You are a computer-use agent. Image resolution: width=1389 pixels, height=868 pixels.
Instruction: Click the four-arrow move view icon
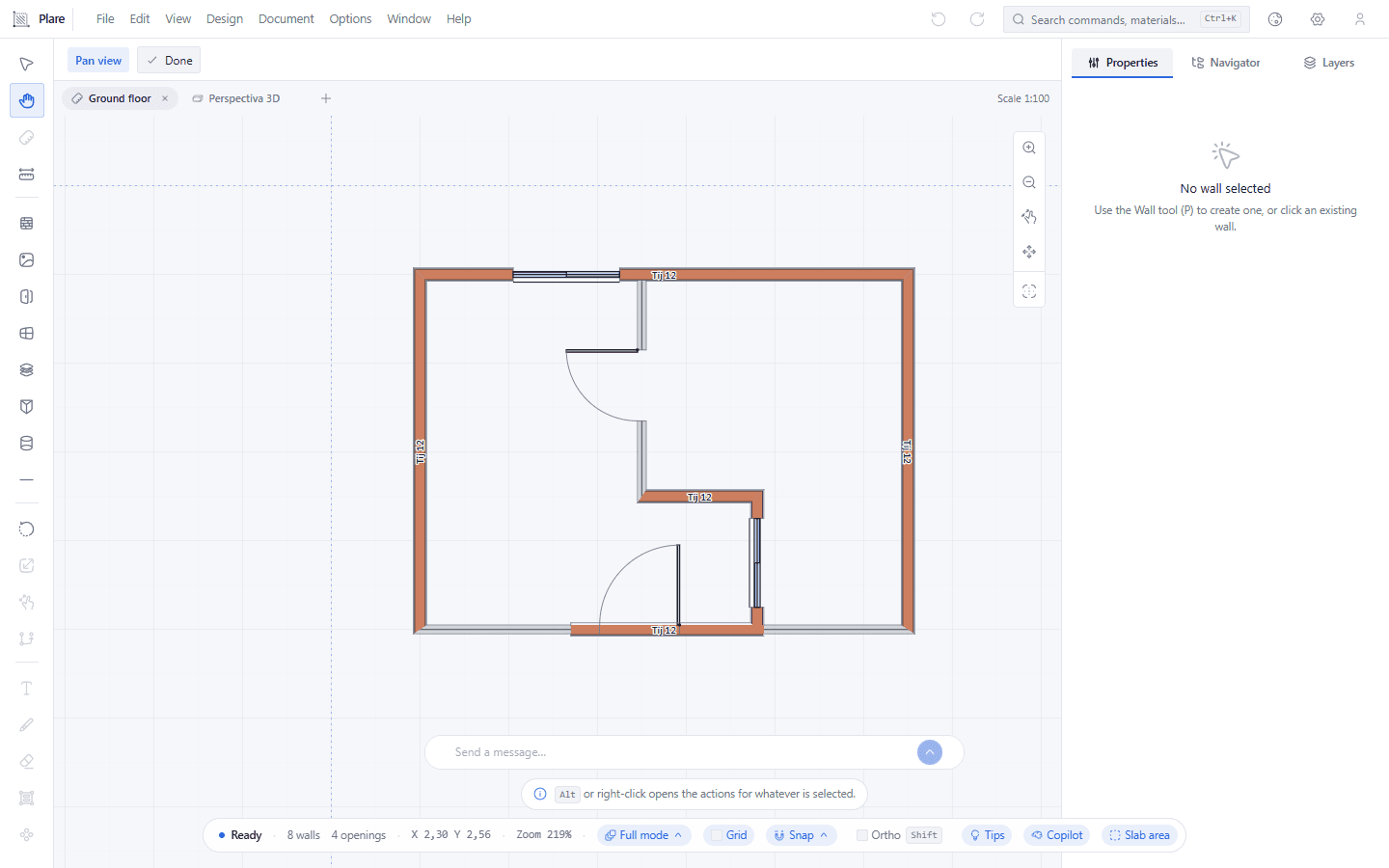[x=1029, y=252]
